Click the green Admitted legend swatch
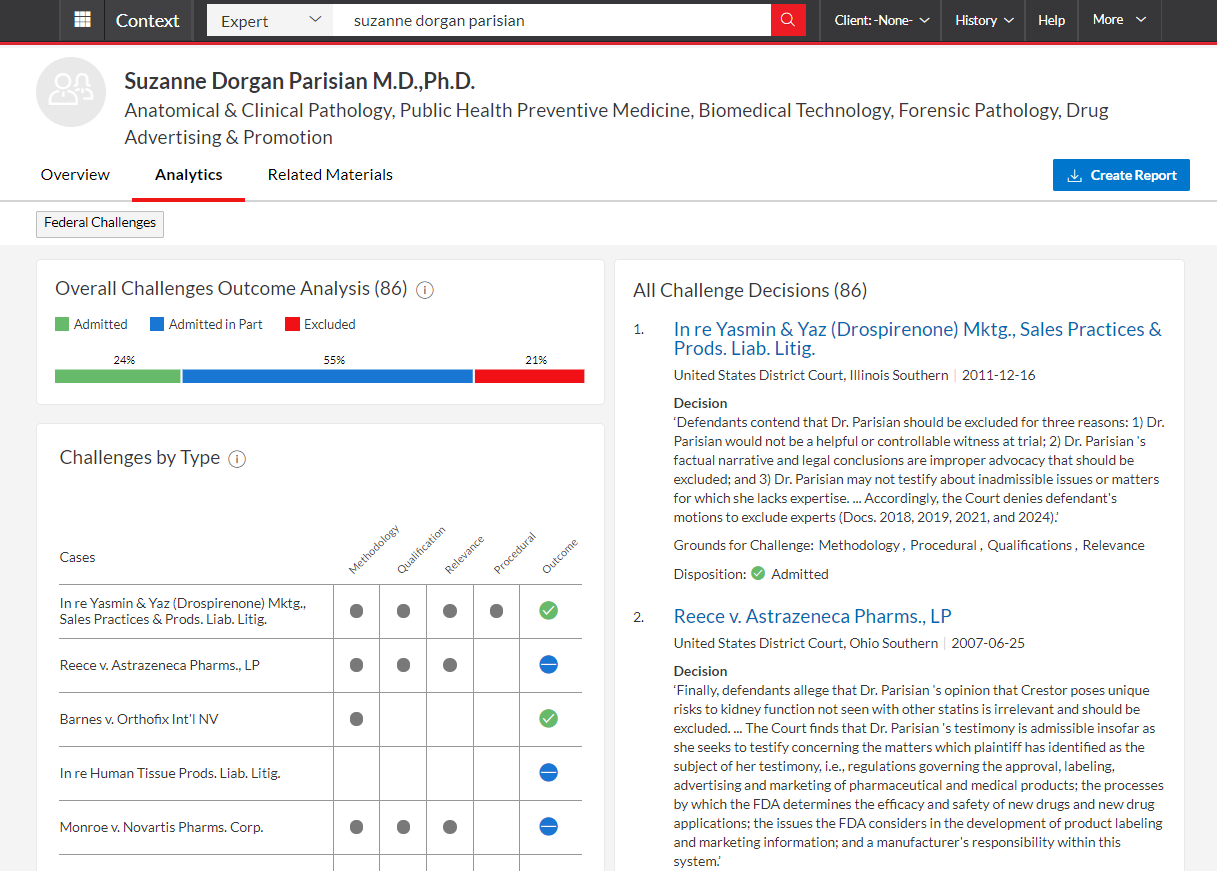The height and width of the screenshot is (871, 1217). tap(62, 324)
